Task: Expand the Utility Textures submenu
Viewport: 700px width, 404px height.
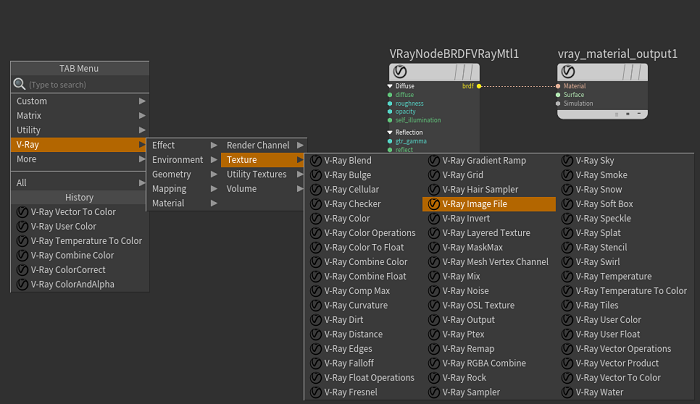Action: 261,175
